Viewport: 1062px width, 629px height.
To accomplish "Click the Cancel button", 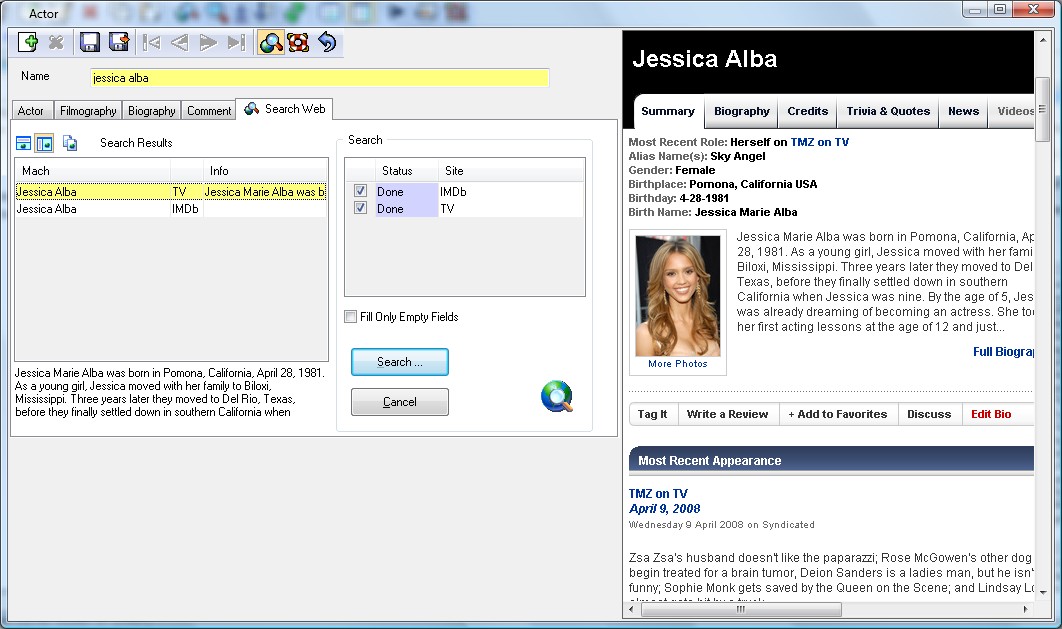I will tap(400, 402).
